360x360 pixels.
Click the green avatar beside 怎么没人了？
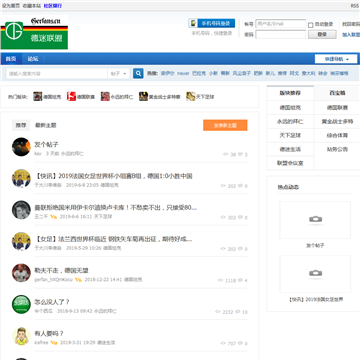coord(21,304)
